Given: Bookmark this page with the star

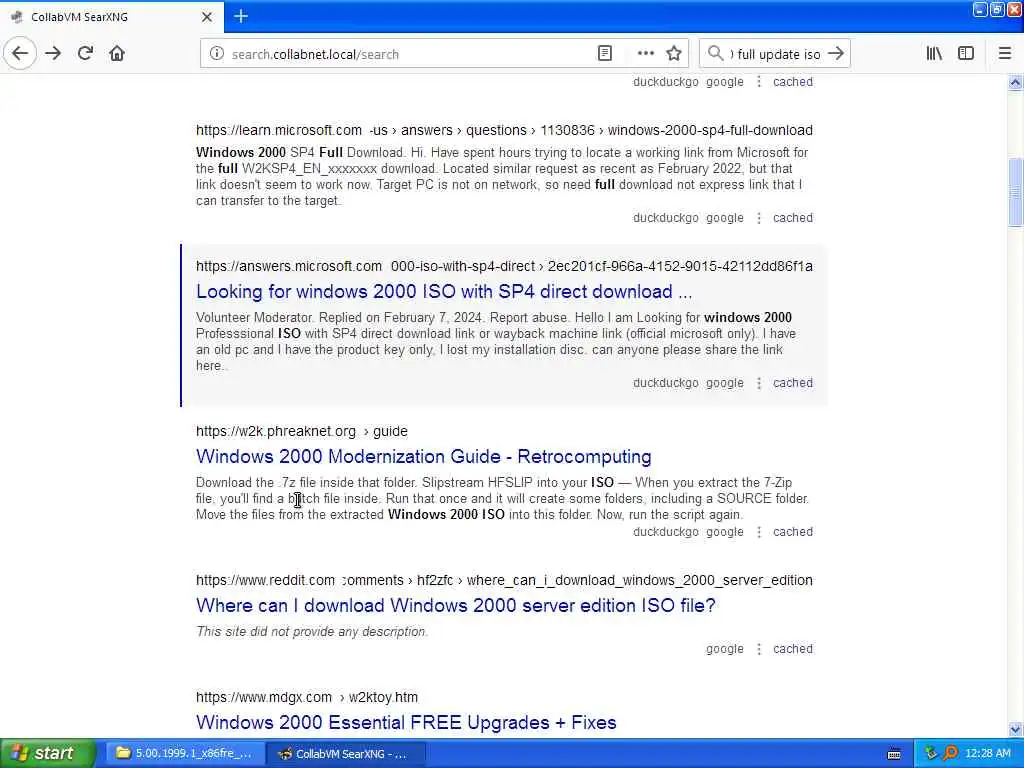Looking at the screenshot, I should click(674, 54).
